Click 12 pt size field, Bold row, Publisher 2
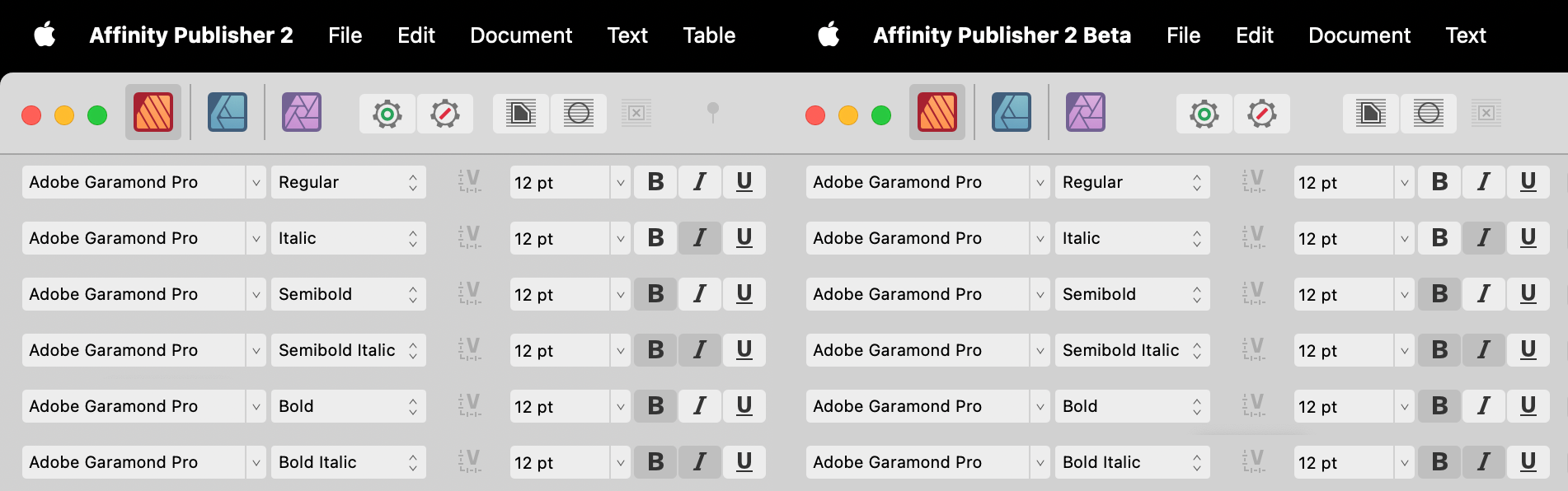This screenshot has height=491, width=1568. [x=560, y=406]
